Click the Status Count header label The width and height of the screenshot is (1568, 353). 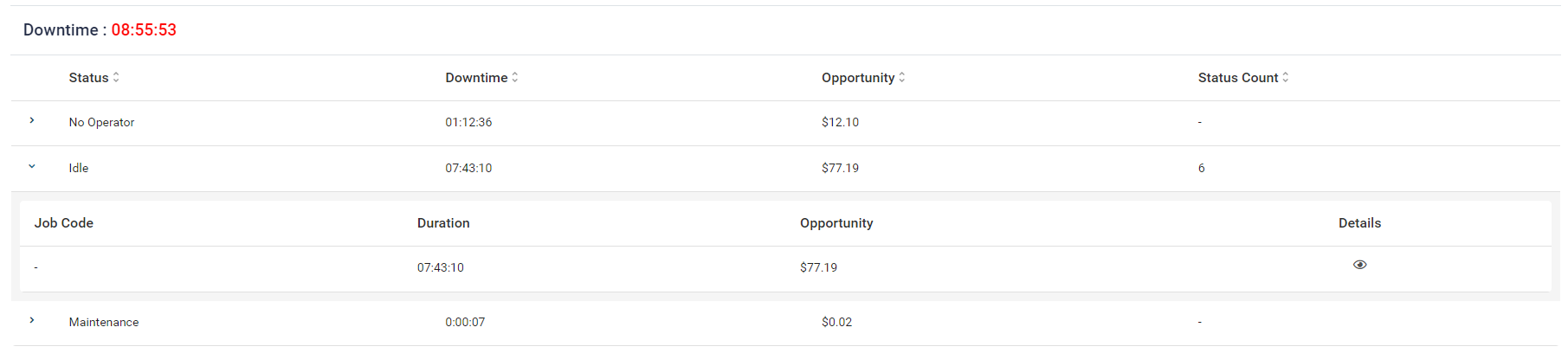pyautogui.click(x=1237, y=78)
